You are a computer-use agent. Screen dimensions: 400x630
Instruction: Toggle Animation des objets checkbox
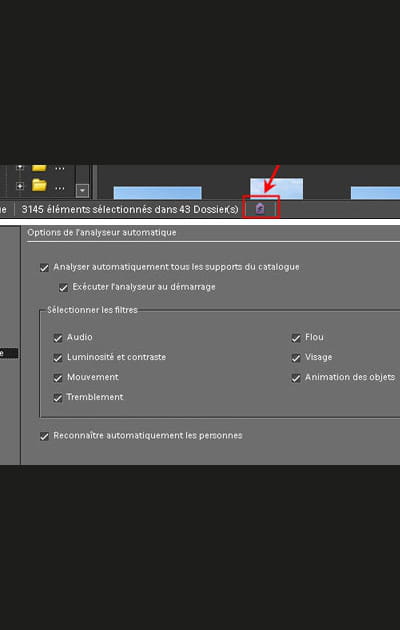coord(296,378)
